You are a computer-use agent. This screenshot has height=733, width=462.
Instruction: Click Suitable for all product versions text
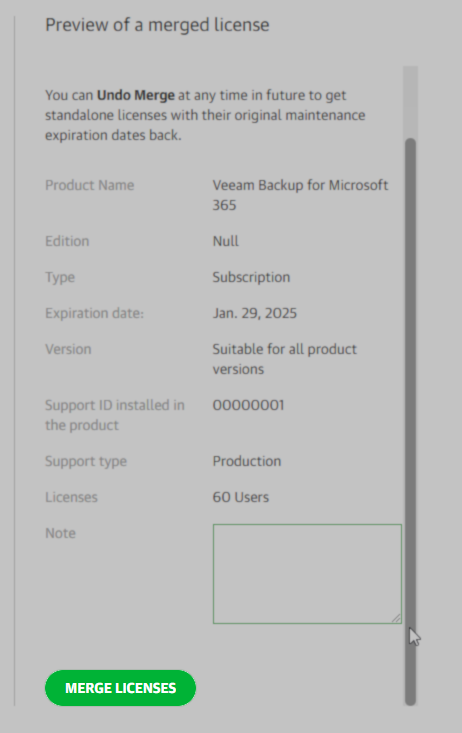284,359
